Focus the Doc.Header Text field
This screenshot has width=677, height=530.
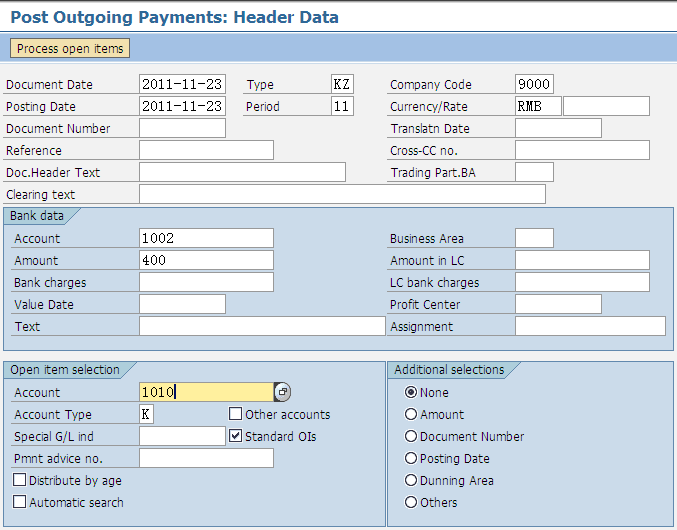(x=242, y=172)
